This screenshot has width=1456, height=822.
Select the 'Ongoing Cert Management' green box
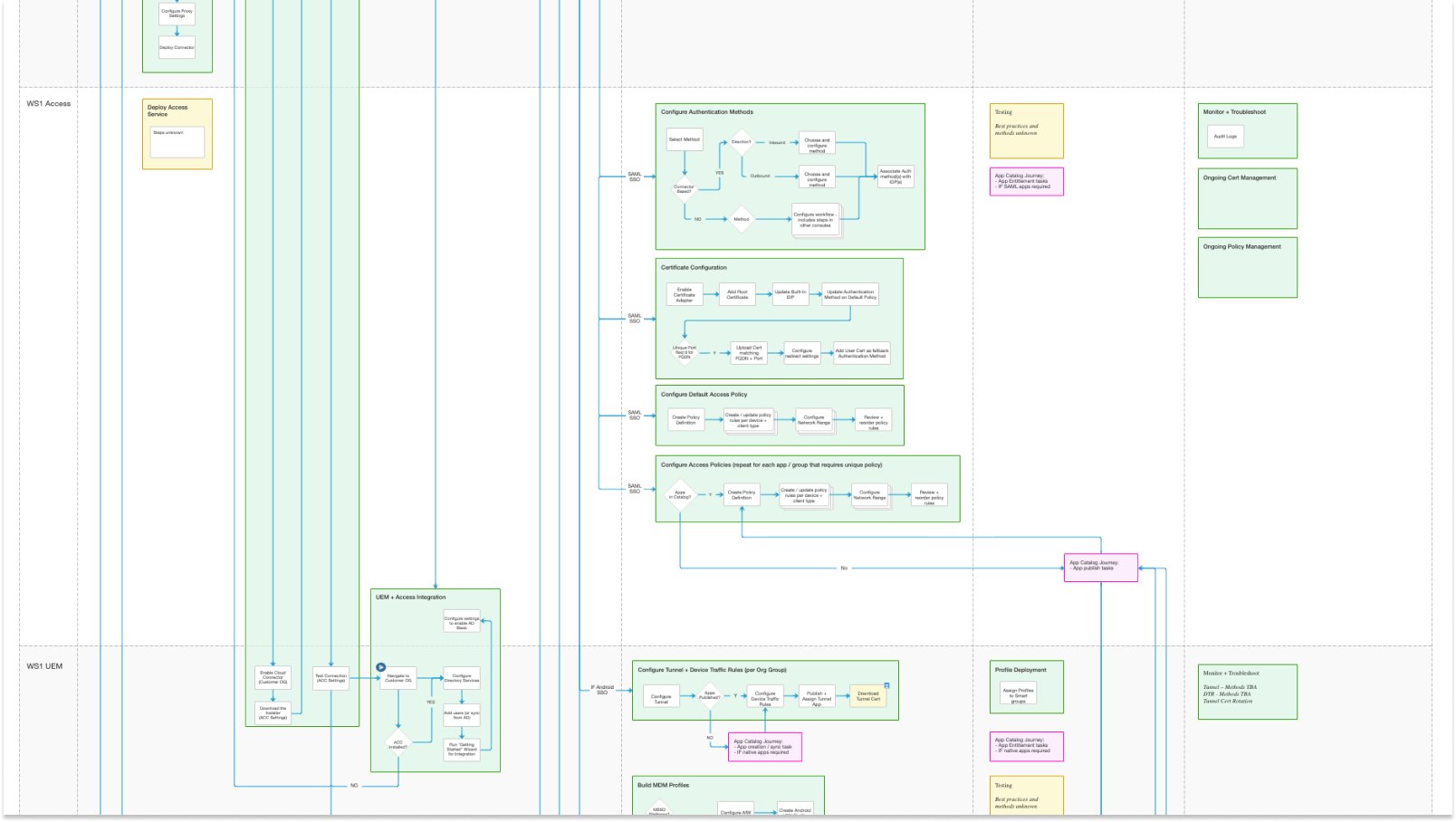coord(1247,198)
